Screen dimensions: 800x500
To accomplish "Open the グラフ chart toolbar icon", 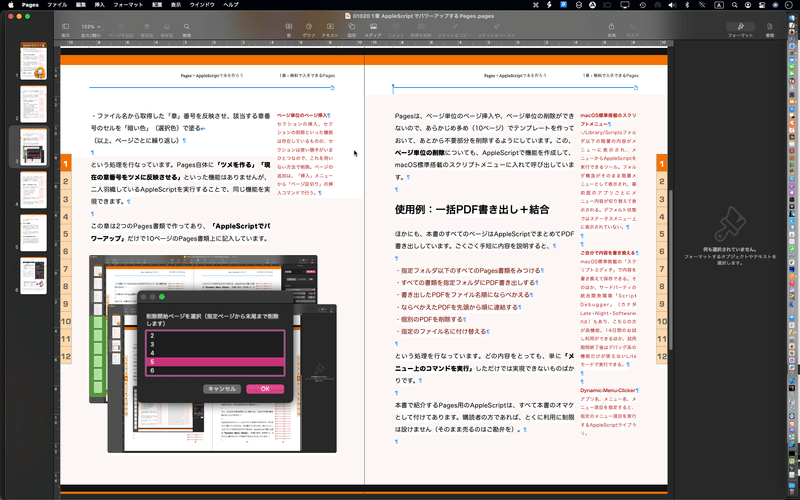I will pos(309,27).
